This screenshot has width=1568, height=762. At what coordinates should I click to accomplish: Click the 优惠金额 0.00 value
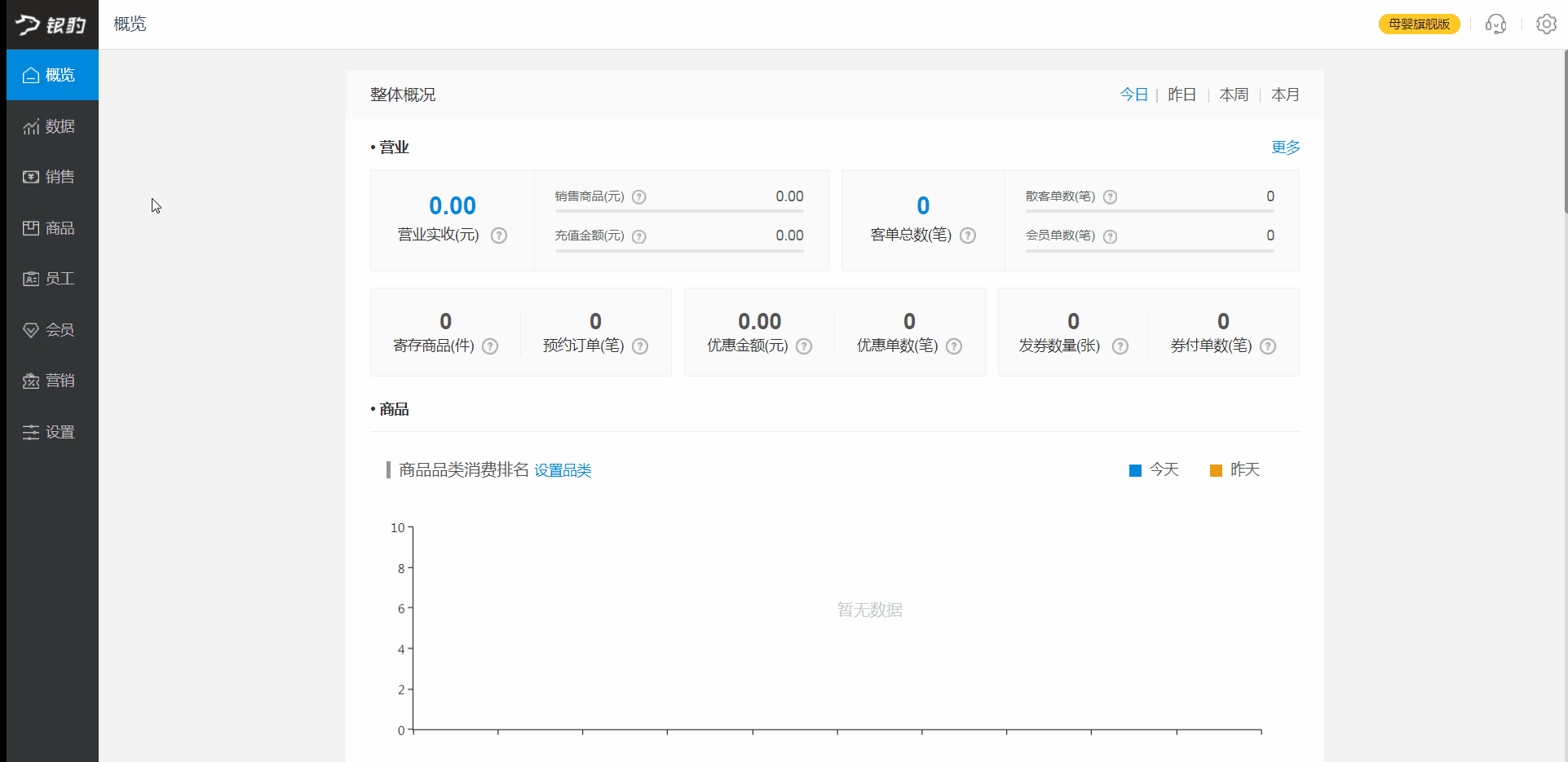coord(759,321)
